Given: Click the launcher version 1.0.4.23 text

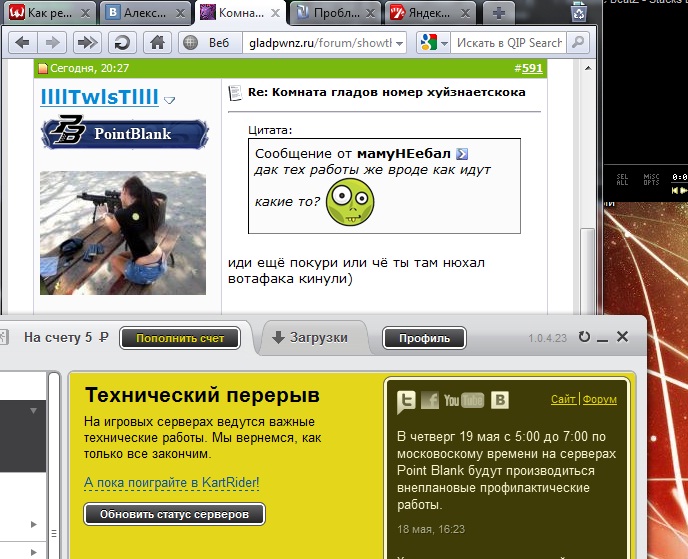Looking at the screenshot, I should tap(547, 338).
